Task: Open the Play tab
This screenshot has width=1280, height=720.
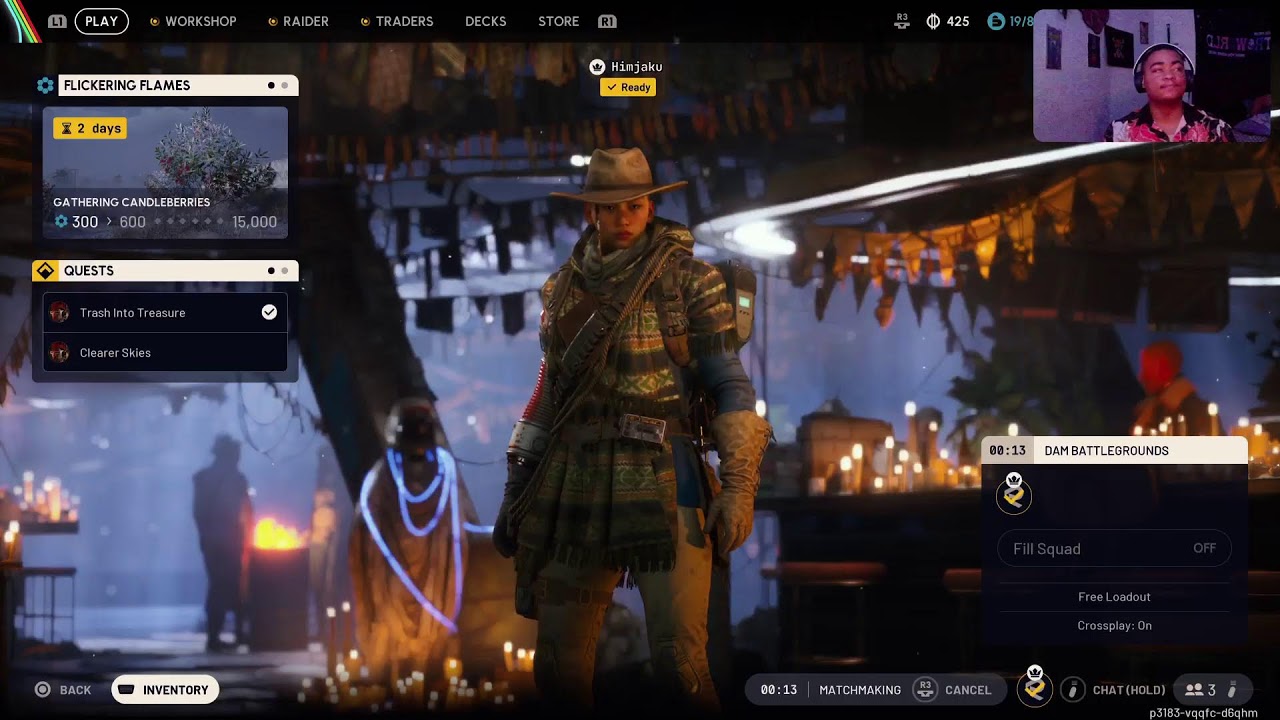Action: coord(101,21)
